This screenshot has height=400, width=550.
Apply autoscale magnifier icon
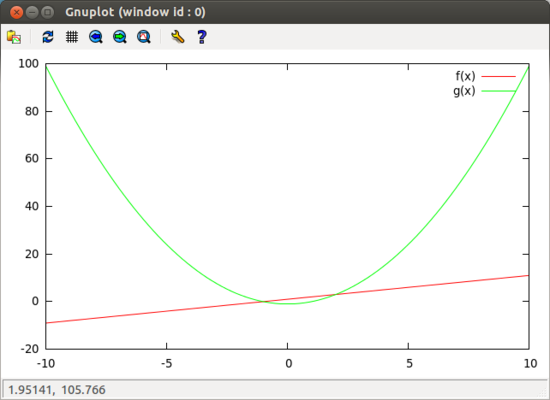coord(144,37)
